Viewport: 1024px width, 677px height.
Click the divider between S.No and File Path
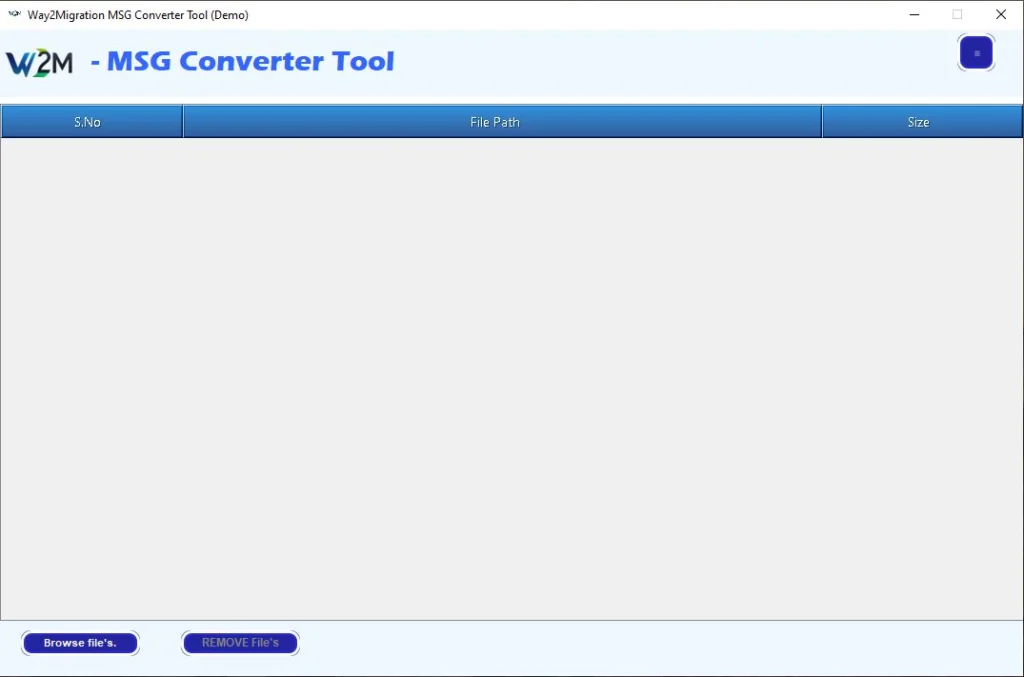coord(183,122)
